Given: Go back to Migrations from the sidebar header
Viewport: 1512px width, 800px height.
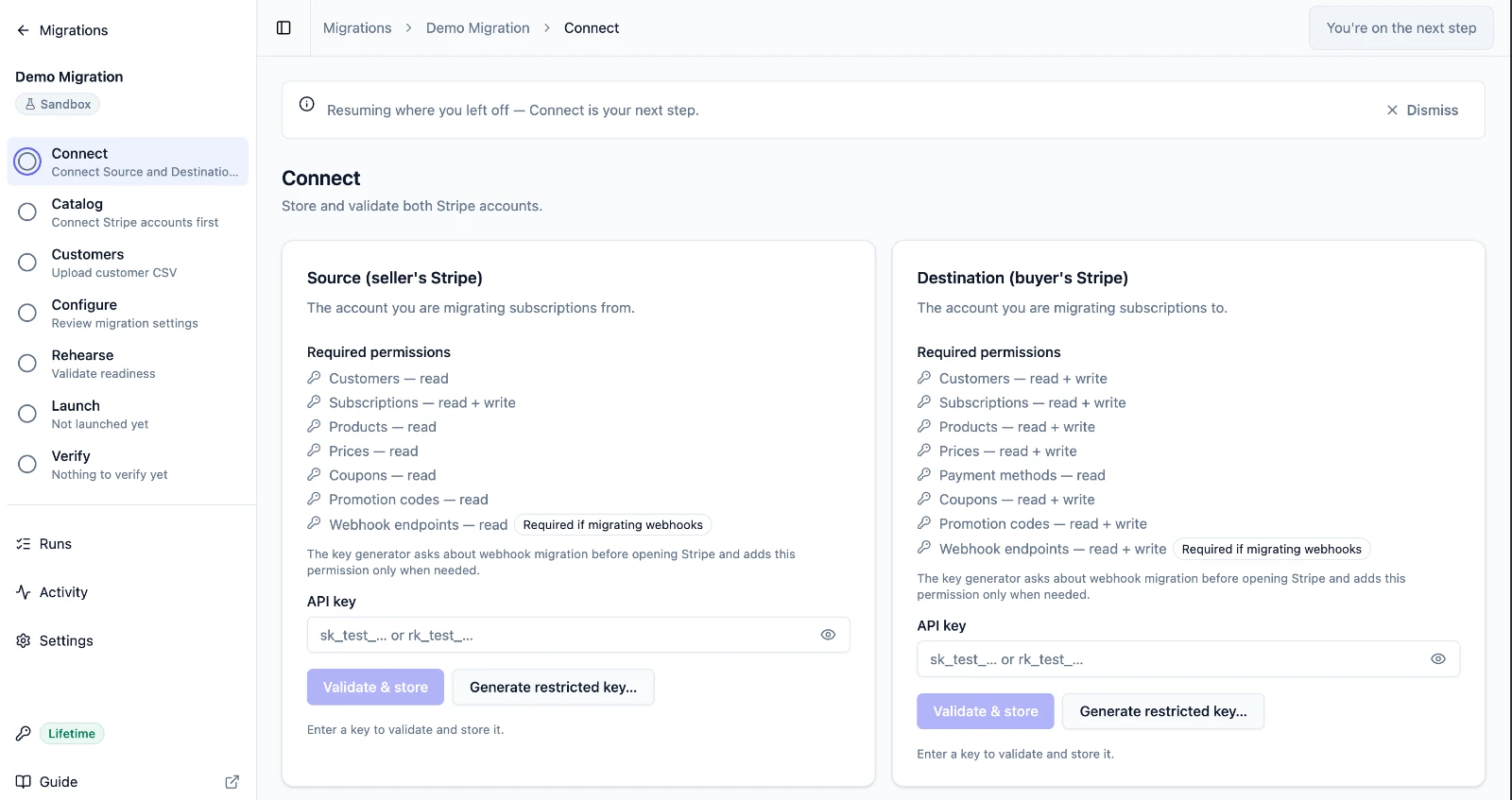Looking at the screenshot, I should click(x=62, y=30).
